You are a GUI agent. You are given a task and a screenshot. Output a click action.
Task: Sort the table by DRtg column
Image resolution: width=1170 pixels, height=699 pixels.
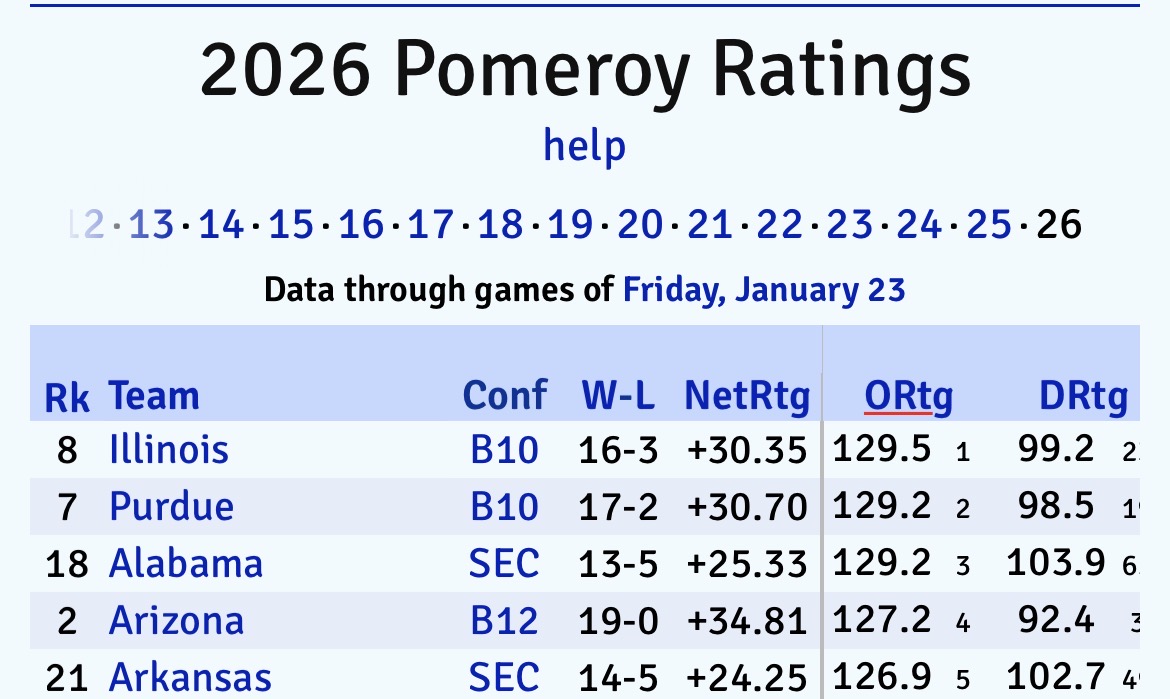click(x=1083, y=396)
